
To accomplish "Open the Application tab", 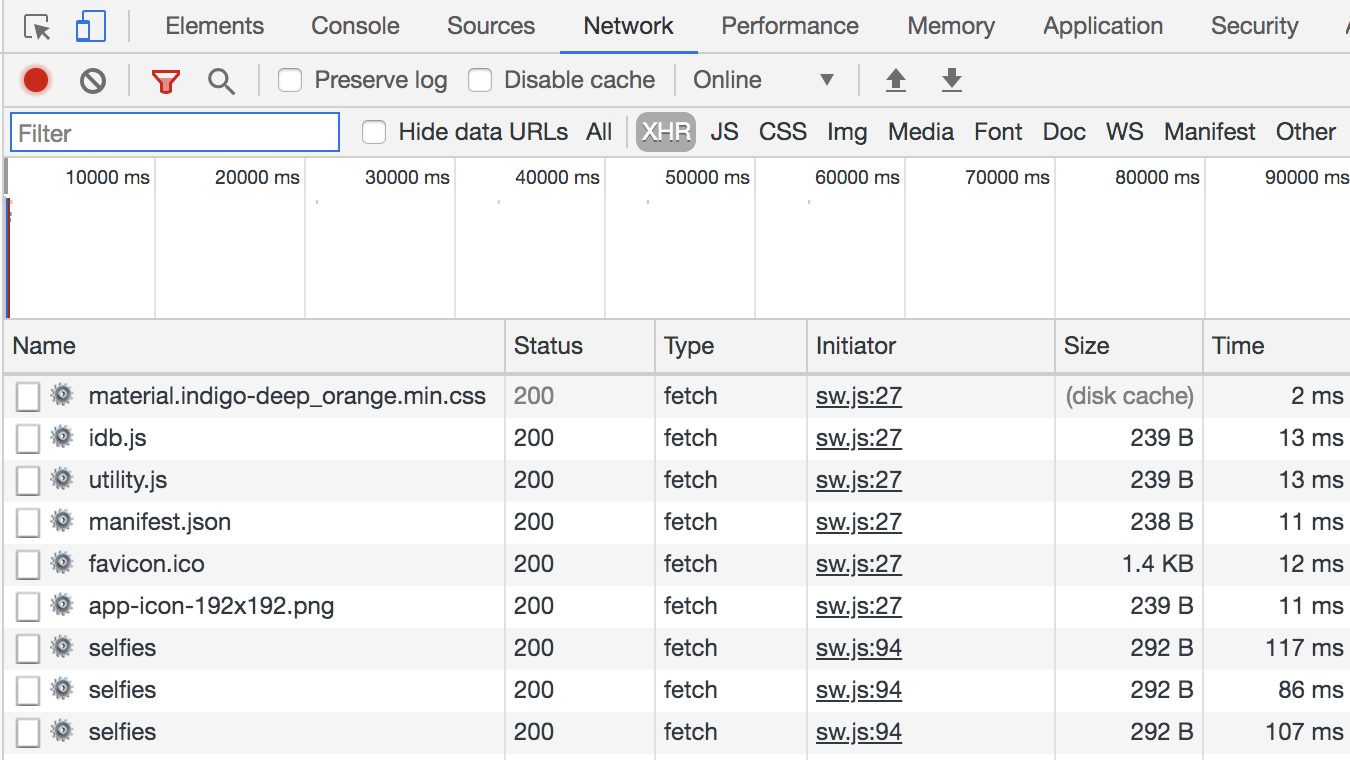I will pos(1103,26).
